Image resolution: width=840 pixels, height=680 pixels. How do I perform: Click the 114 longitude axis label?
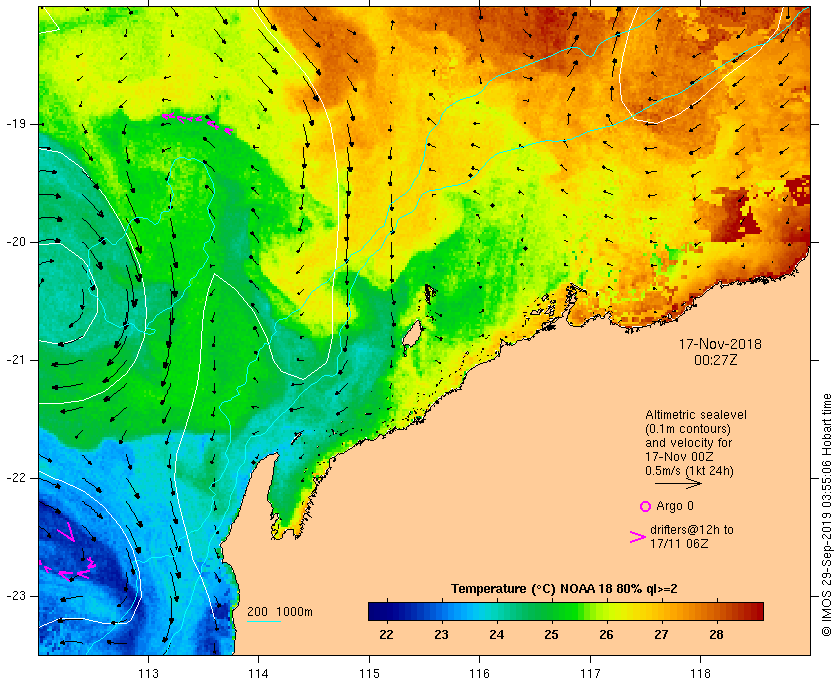point(259,674)
